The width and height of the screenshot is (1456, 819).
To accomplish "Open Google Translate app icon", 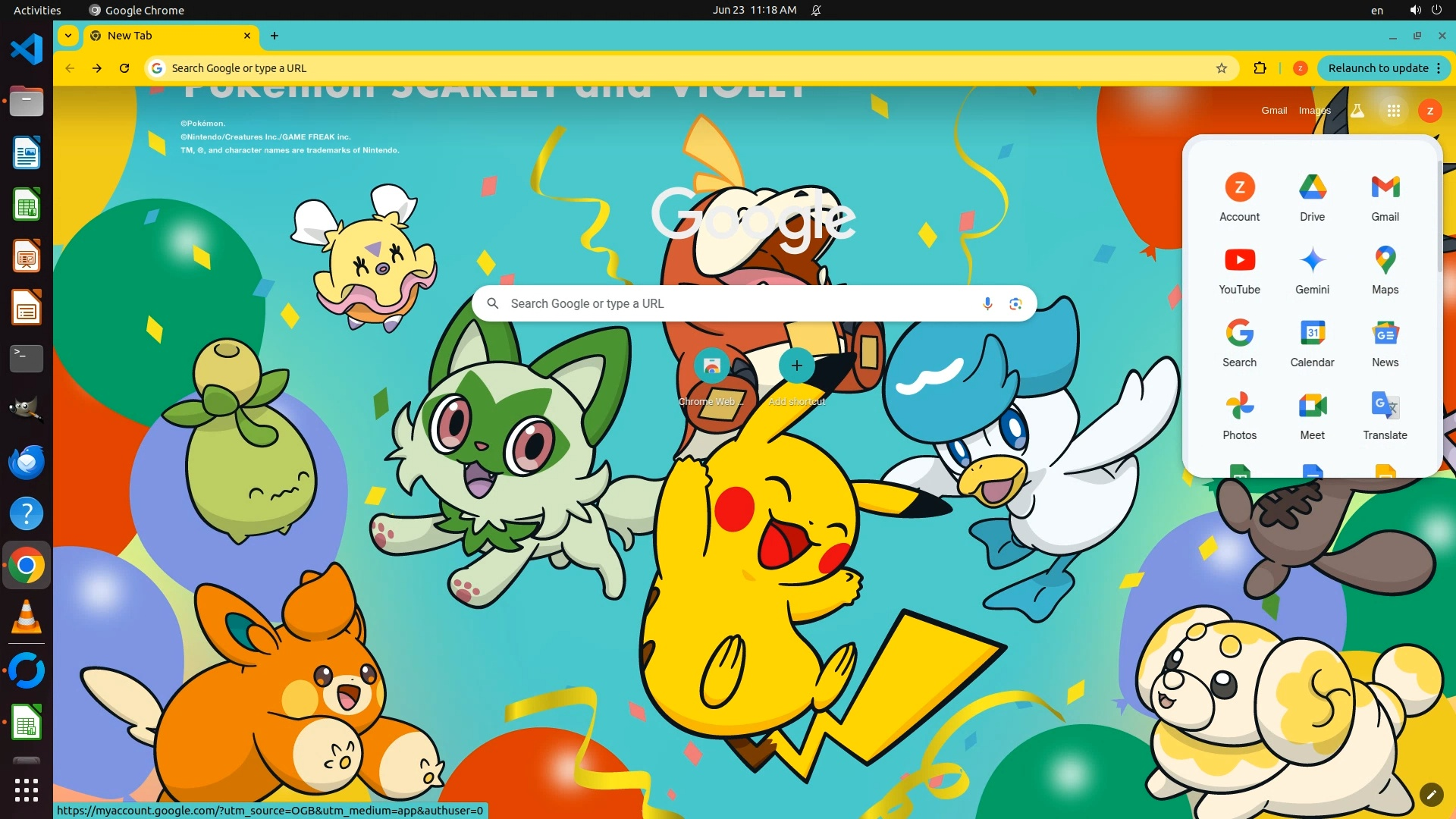I will (1385, 415).
